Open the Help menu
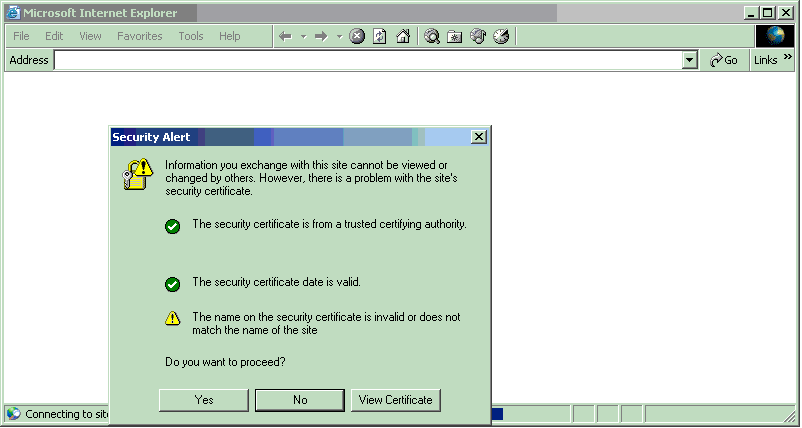This screenshot has height=428, width=802. (230, 36)
